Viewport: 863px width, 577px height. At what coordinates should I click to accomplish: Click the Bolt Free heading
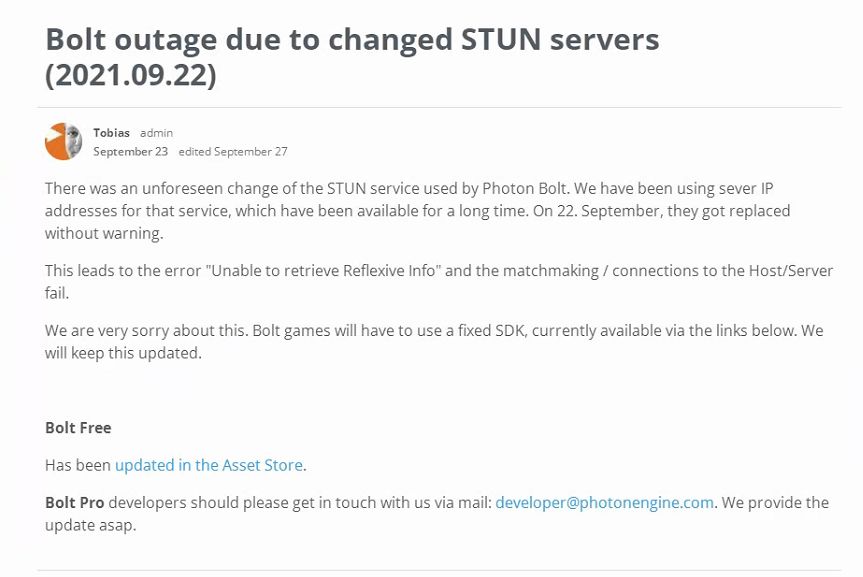(78, 428)
